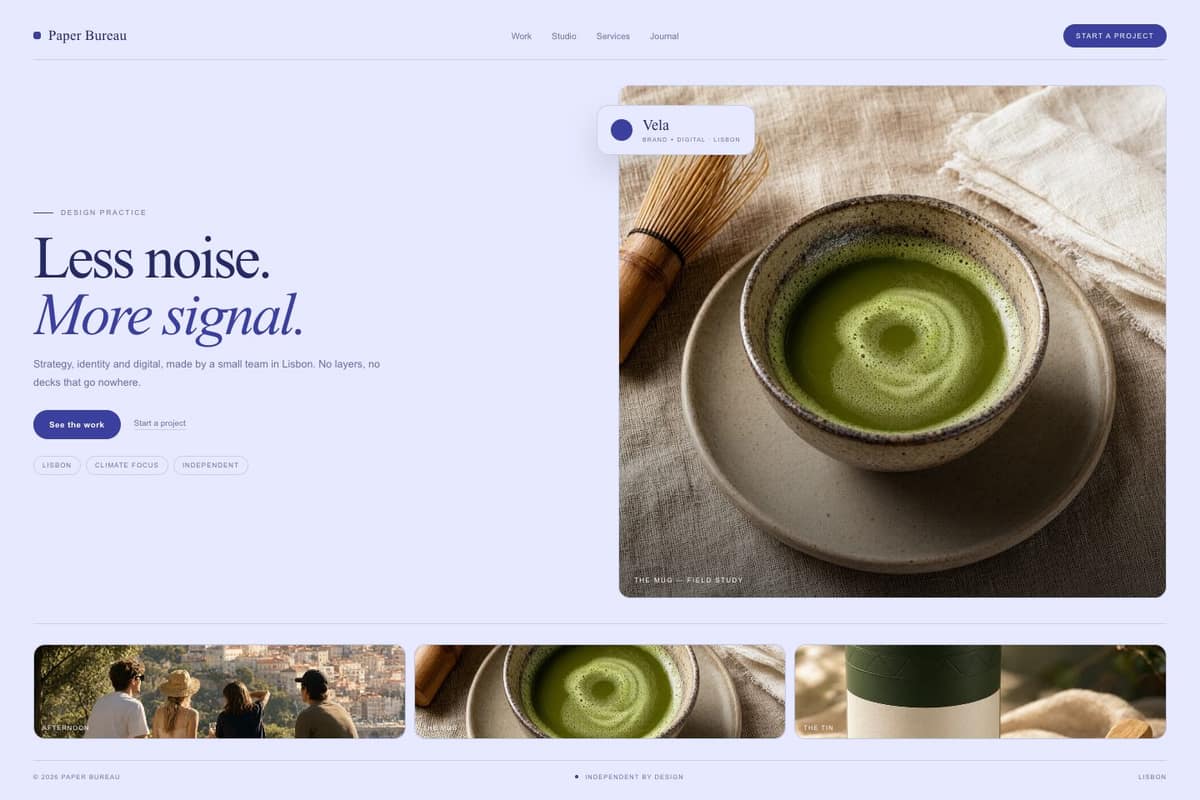Click the blue circle icon beside Vela

click(622, 130)
